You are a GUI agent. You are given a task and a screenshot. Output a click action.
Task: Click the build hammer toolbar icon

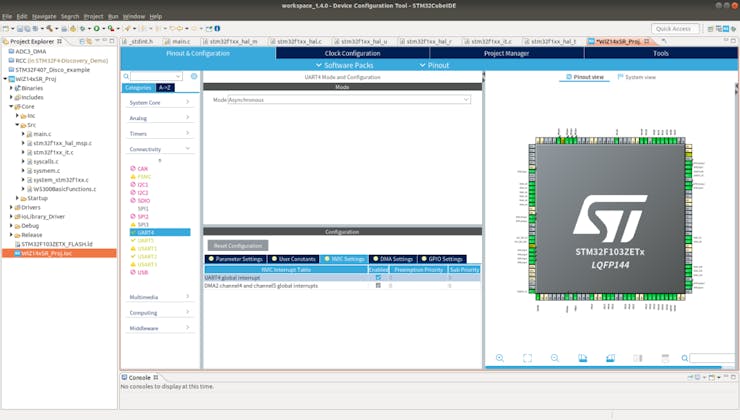[x=50, y=28]
